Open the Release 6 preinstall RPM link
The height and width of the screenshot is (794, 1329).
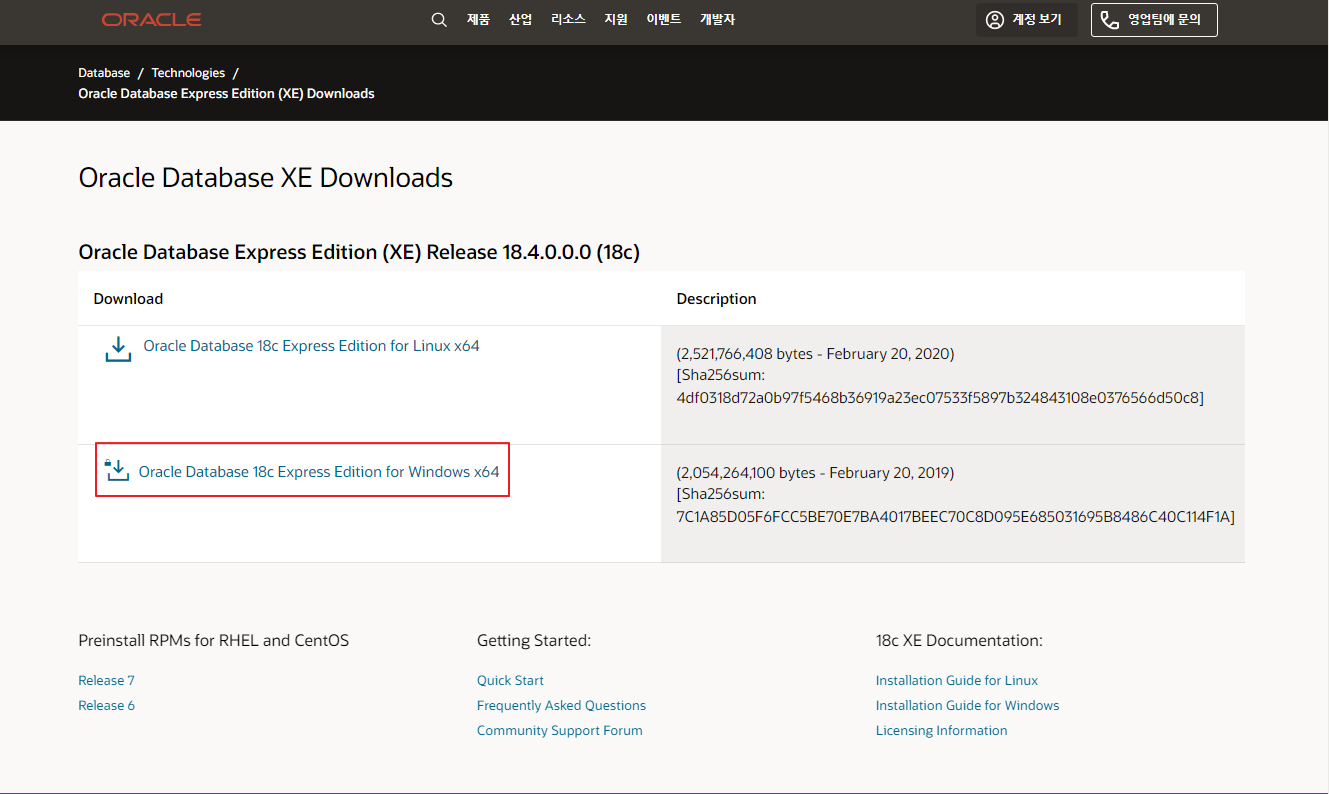[106, 706]
